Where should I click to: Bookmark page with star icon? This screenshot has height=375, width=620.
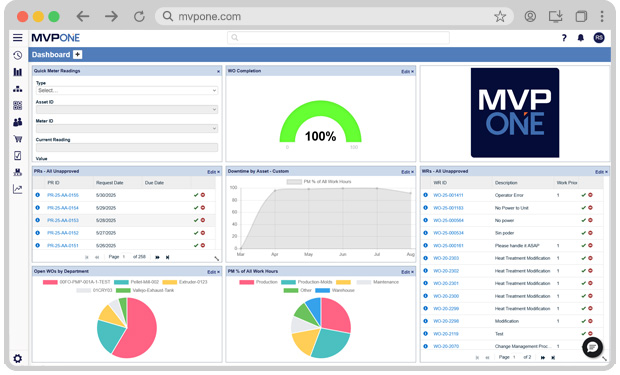tap(500, 16)
